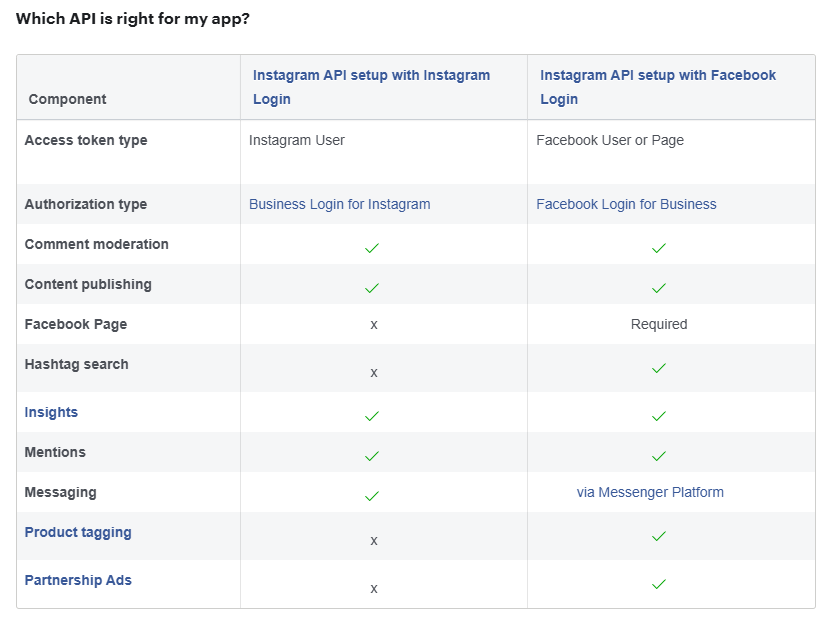Viewport: 824px width, 618px height.
Task: Click Mentions checkmark in Facebook Login column
Action: pyautogui.click(x=659, y=456)
